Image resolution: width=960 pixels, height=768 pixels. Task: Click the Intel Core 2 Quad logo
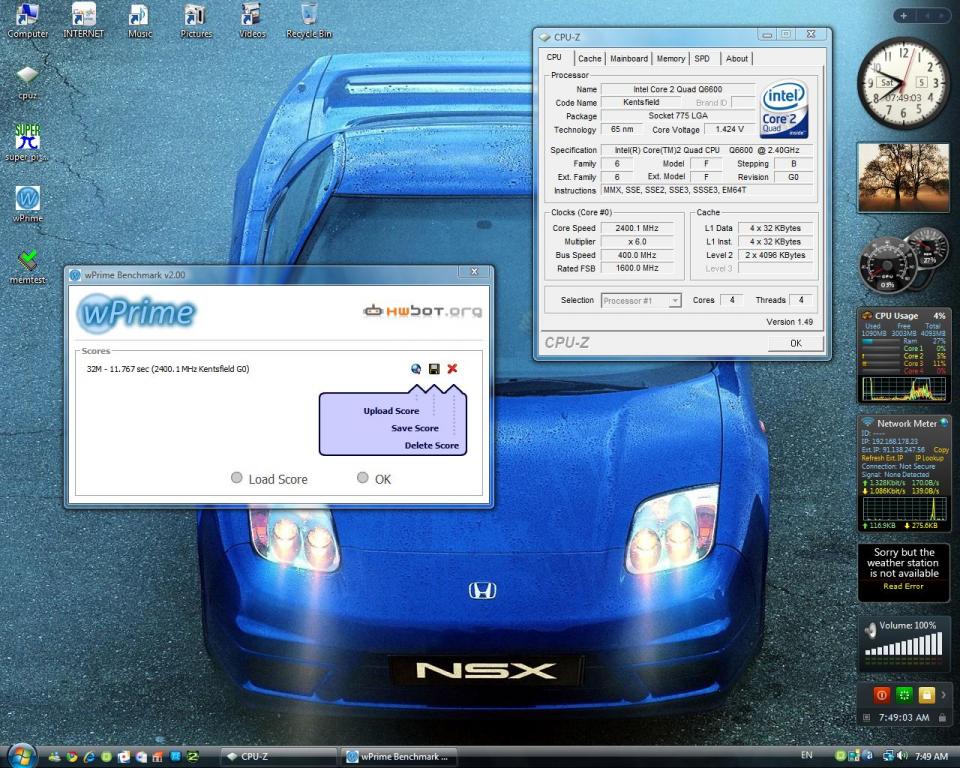pyautogui.click(x=784, y=109)
